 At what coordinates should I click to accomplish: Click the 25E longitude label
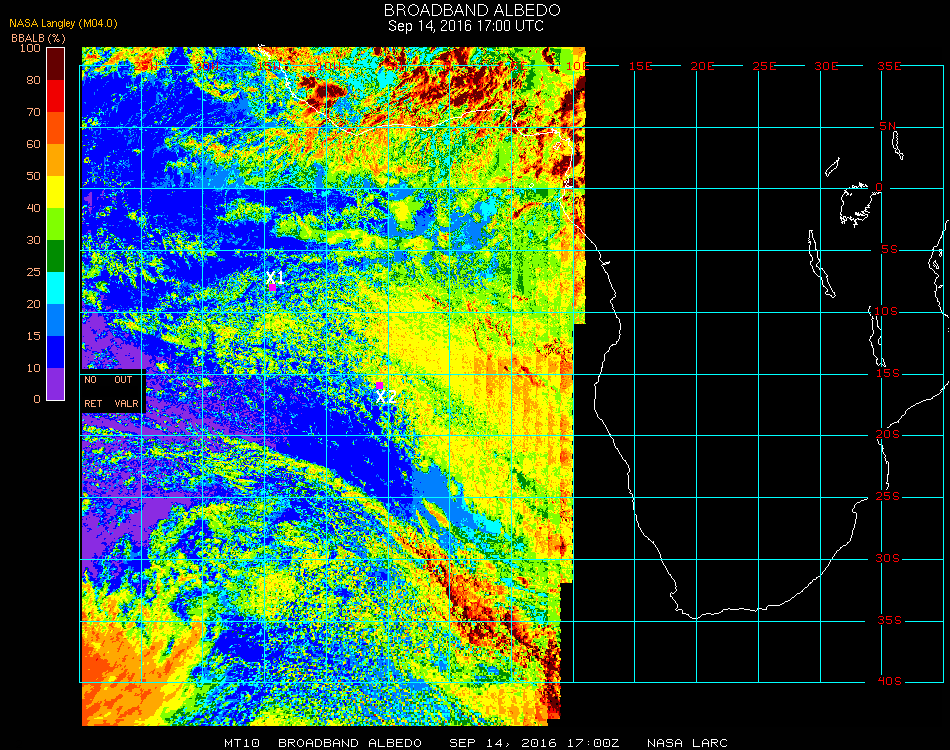pyautogui.click(x=764, y=66)
